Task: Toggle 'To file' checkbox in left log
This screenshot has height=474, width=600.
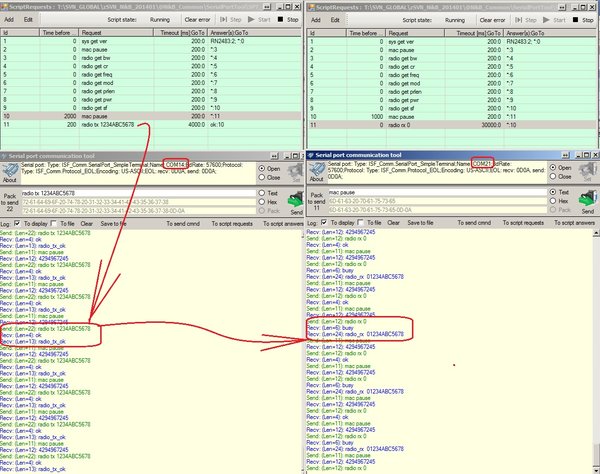Action: (x=54, y=223)
